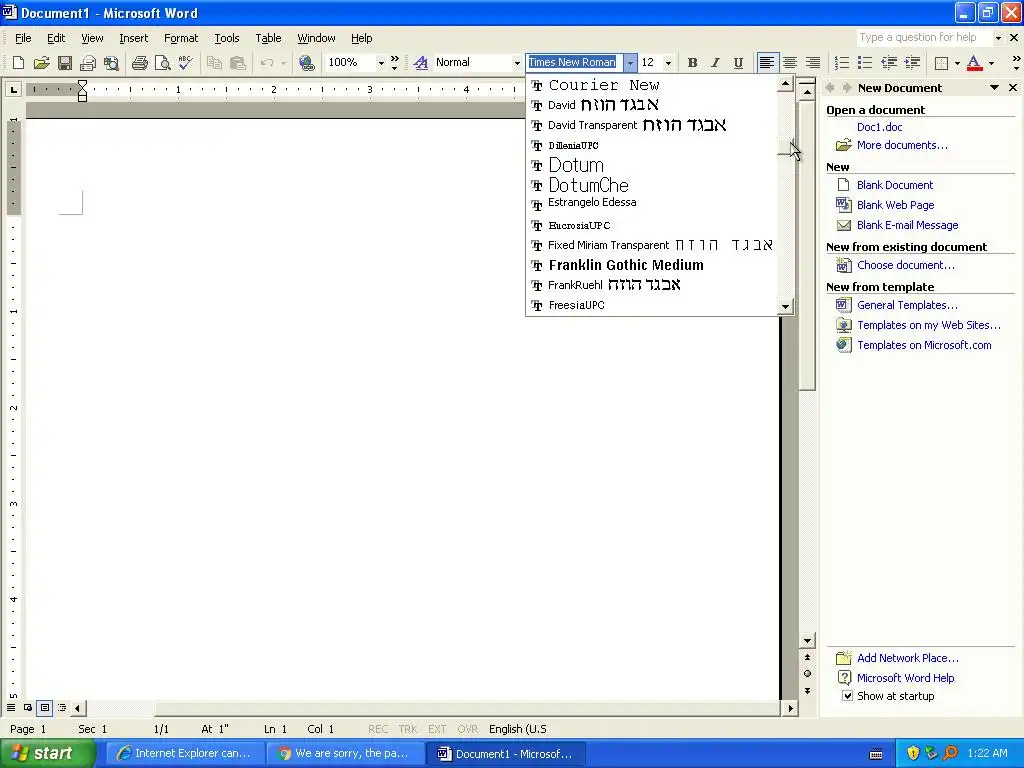Expand the Zoom 100% dropdown

381,63
